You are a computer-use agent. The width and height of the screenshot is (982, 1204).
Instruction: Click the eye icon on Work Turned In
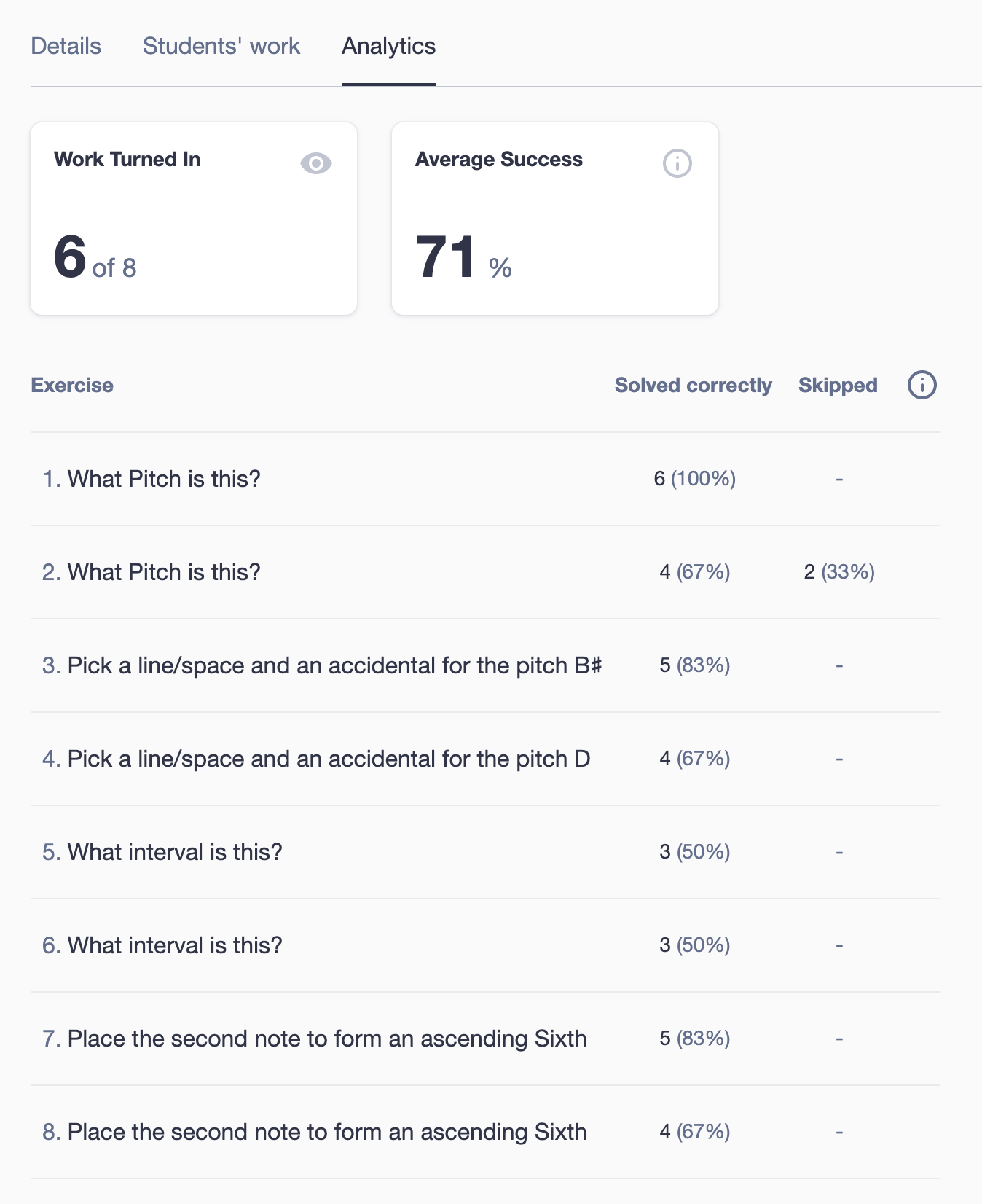(x=315, y=163)
